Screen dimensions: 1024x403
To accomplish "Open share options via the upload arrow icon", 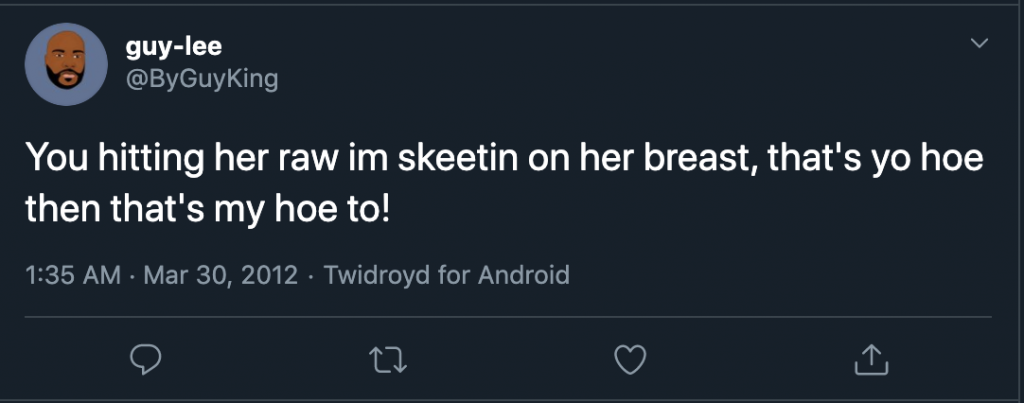I will pyautogui.click(x=872, y=358).
